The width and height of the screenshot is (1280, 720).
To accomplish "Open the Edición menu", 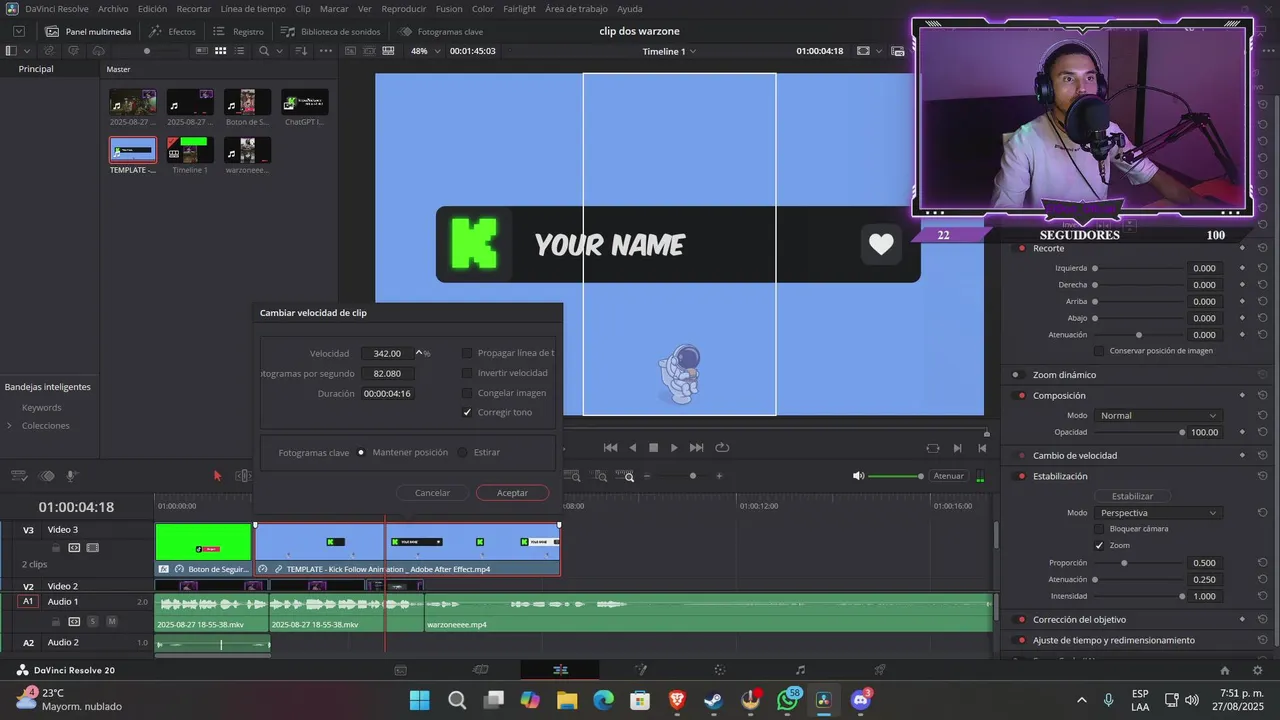I will click(x=152, y=9).
